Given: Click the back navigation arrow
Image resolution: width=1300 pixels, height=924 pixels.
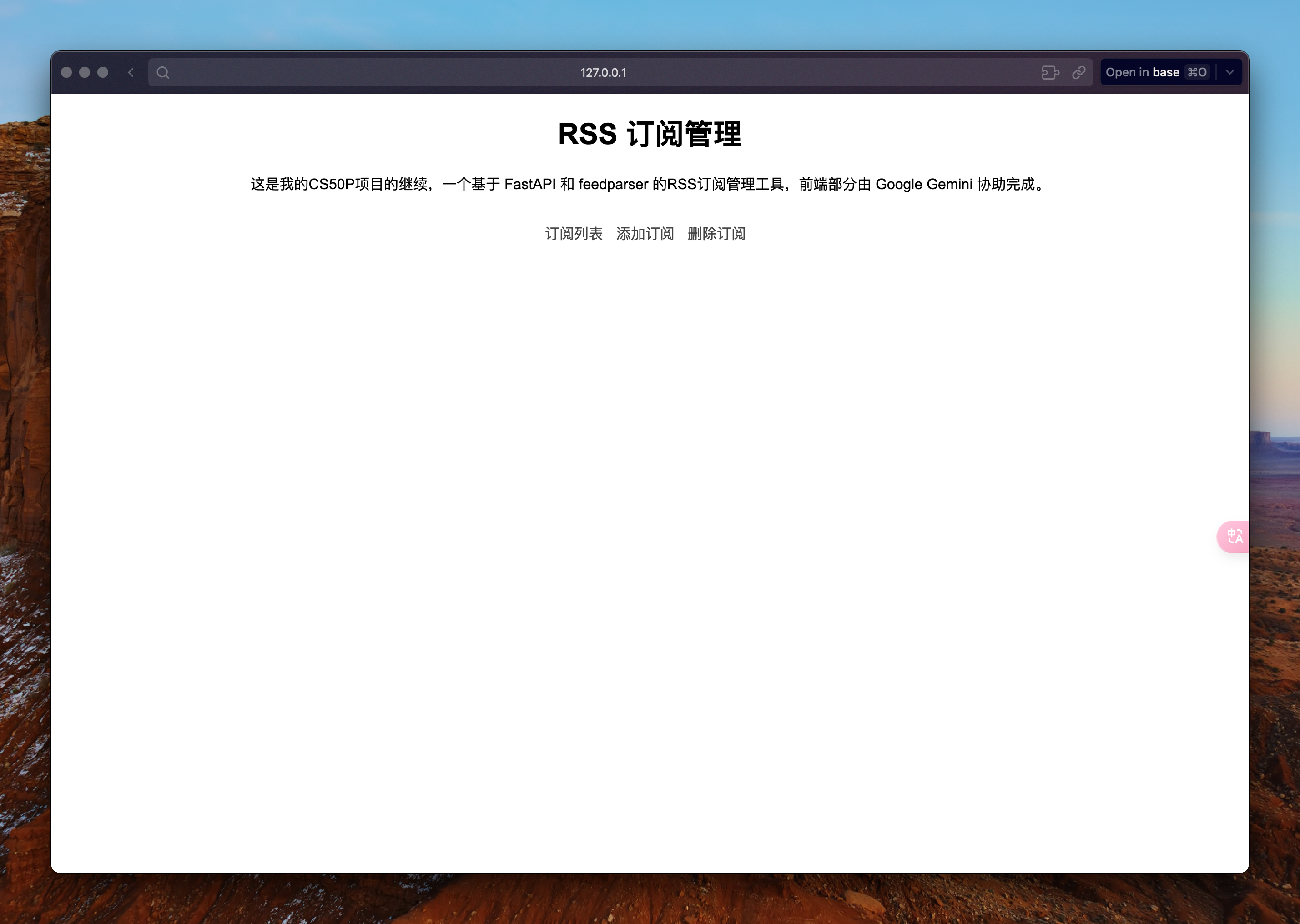Looking at the screenshot, I should (131, 72).
